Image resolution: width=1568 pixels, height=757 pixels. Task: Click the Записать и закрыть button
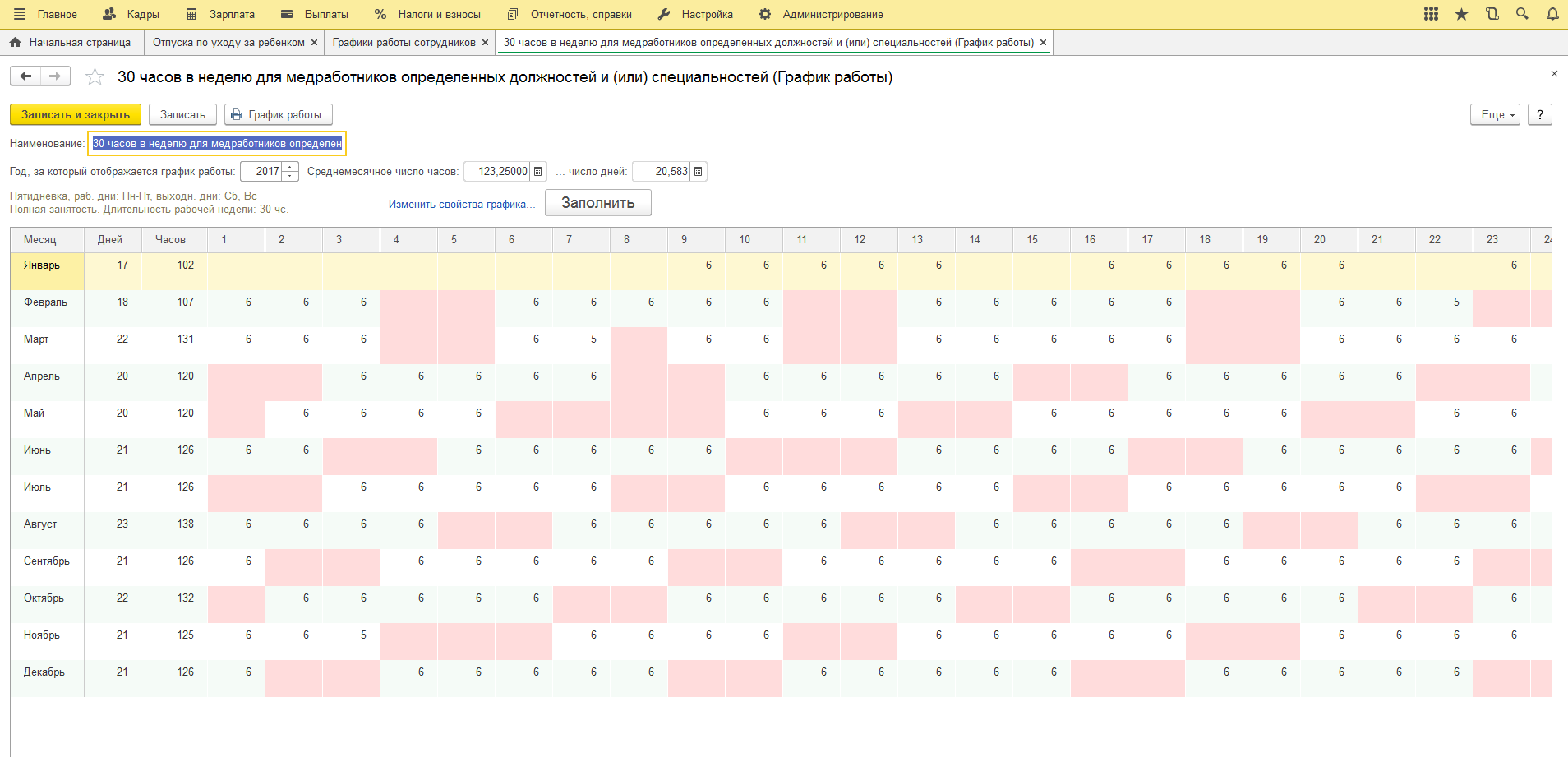(76, 115)
